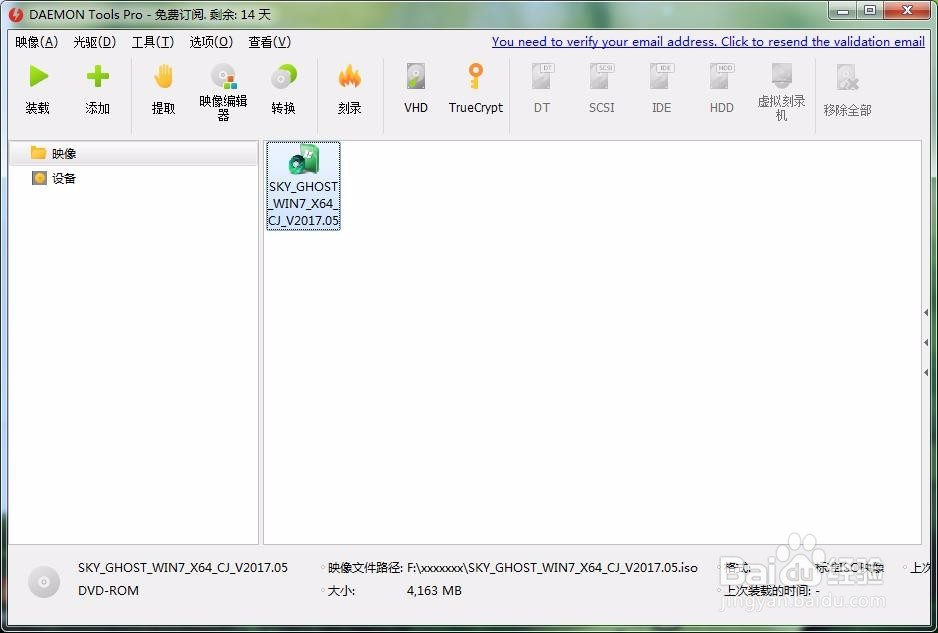The height and width of the screenshot is (633, 938).
Task: Open the 选项(O) menu
Action: [x=211, y=42]
